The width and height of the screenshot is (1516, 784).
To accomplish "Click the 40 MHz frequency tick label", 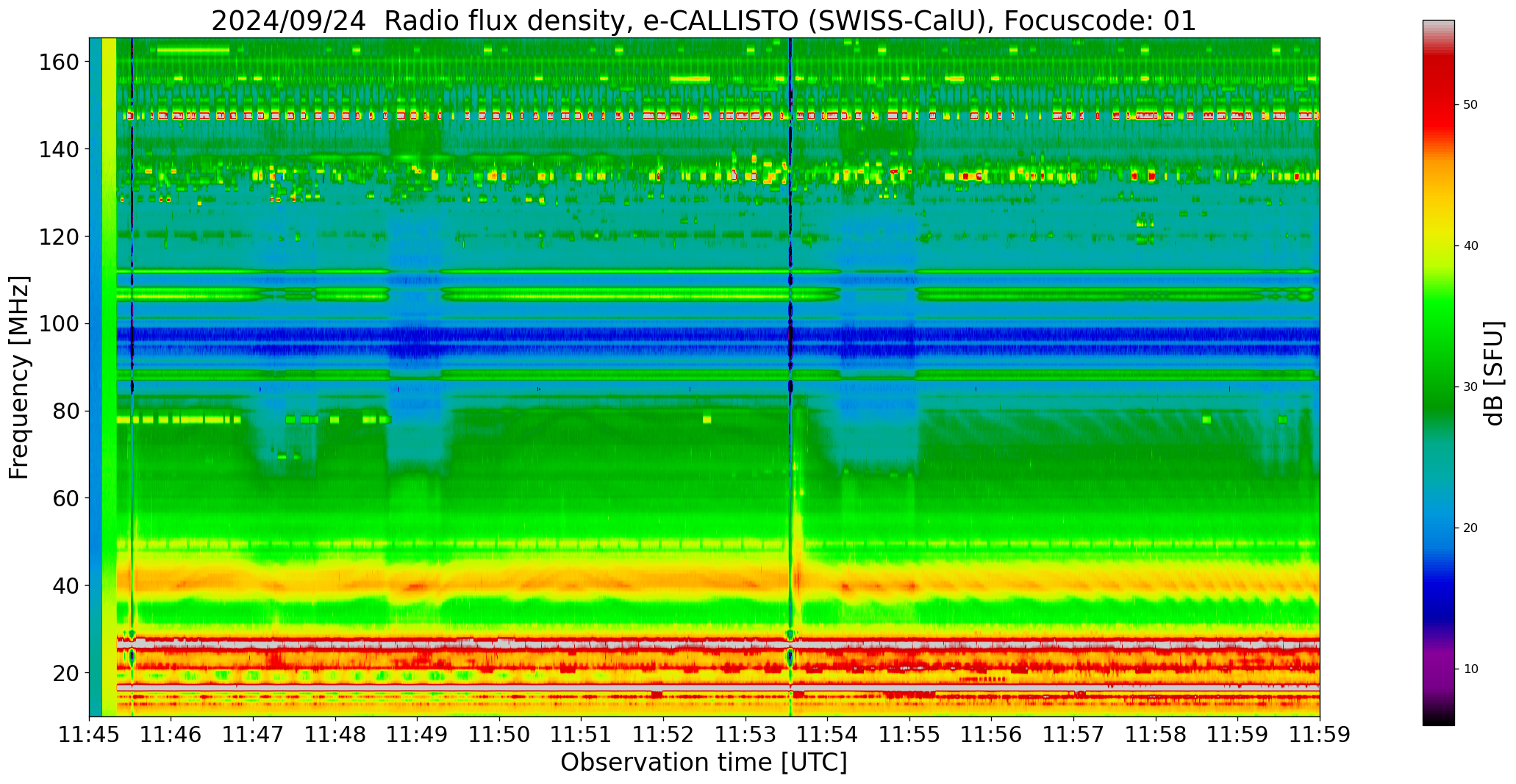I will (65, 586).
